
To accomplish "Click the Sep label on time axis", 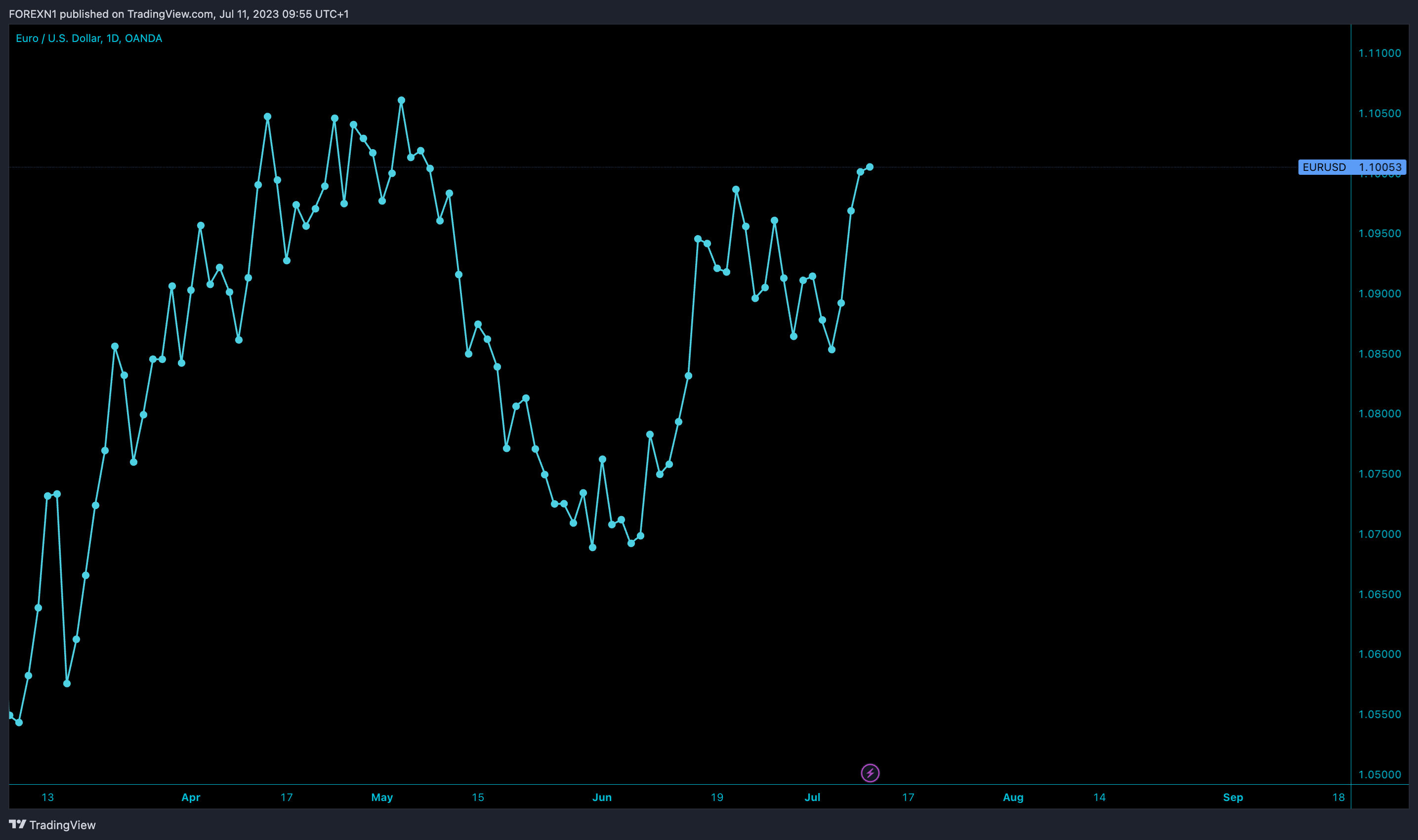I will click(x=1233, y=797).
